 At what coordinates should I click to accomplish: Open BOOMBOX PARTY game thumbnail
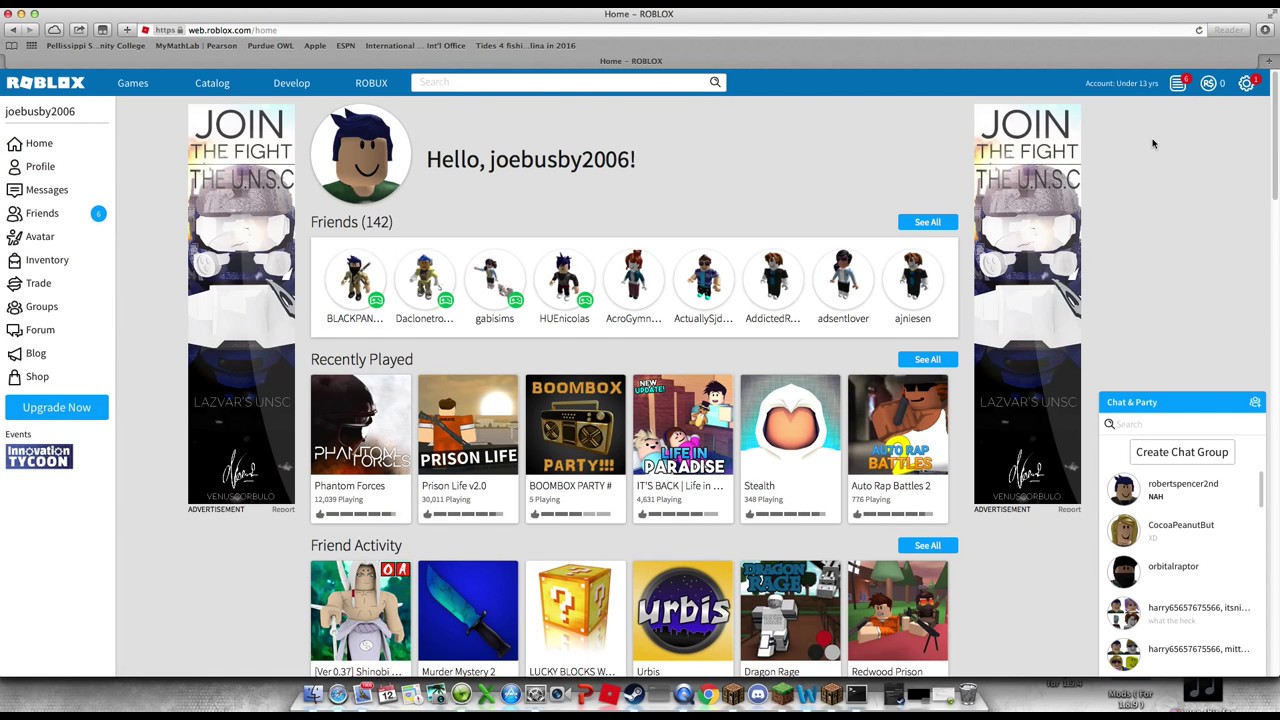(576, 425)
